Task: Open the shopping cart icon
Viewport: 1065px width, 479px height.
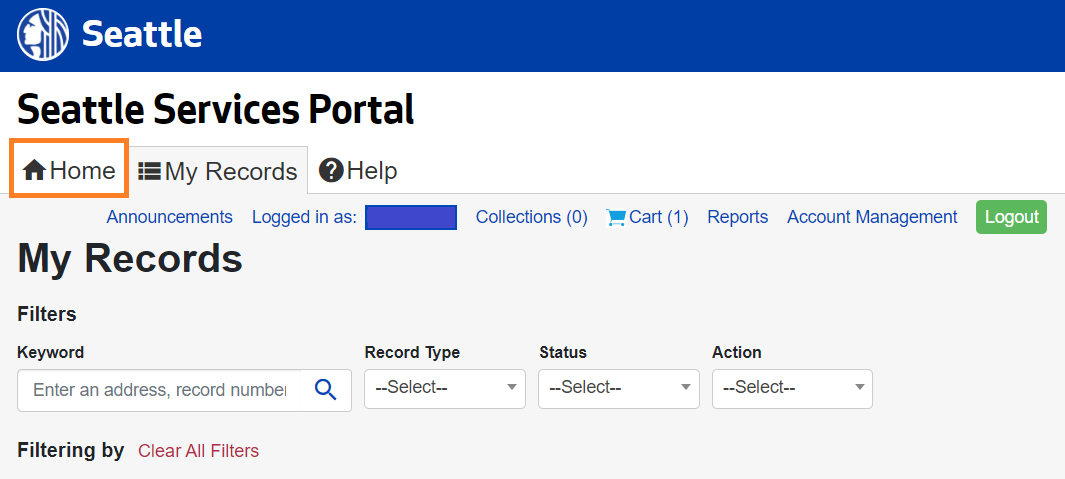Action: click(616, 217)
